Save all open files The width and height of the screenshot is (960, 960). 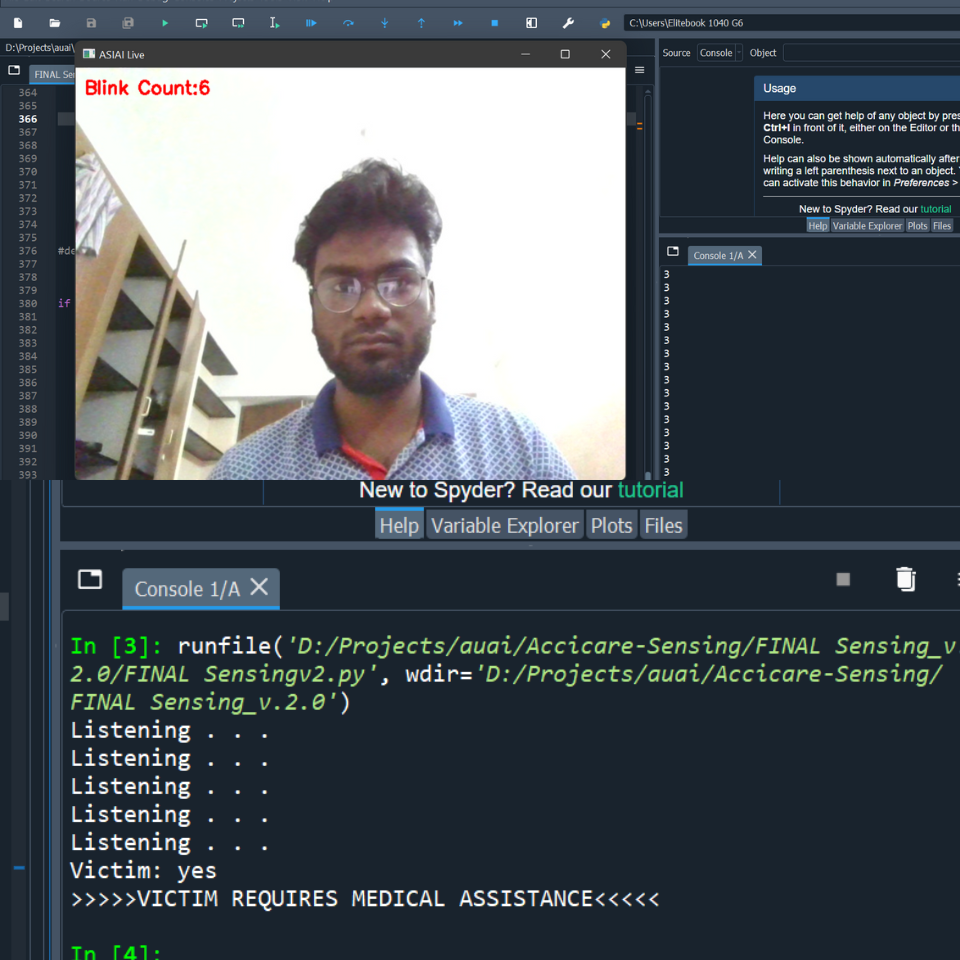coord(128,23)
